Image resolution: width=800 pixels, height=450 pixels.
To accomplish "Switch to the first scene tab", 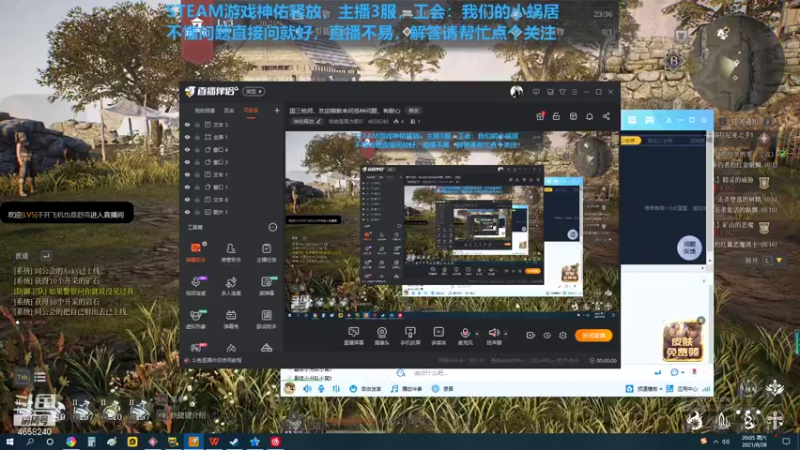I will 205,111.
